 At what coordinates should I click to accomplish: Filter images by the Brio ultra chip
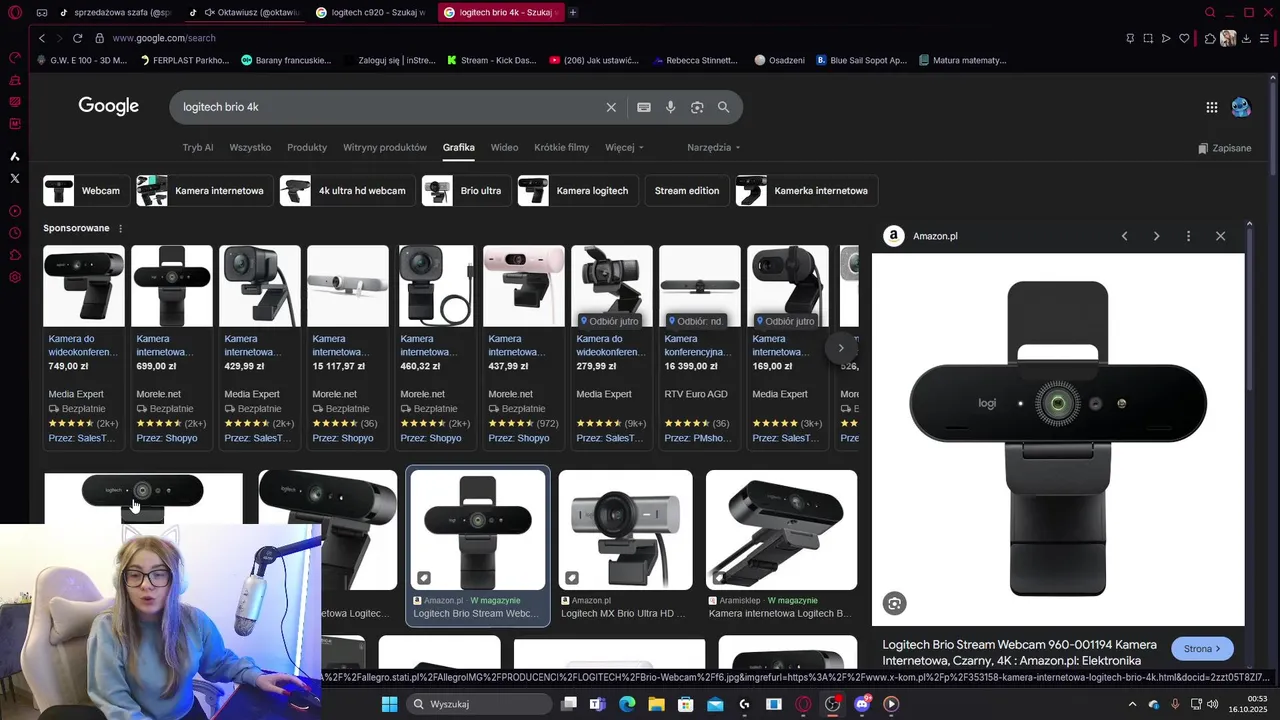(x=465, y=191)
